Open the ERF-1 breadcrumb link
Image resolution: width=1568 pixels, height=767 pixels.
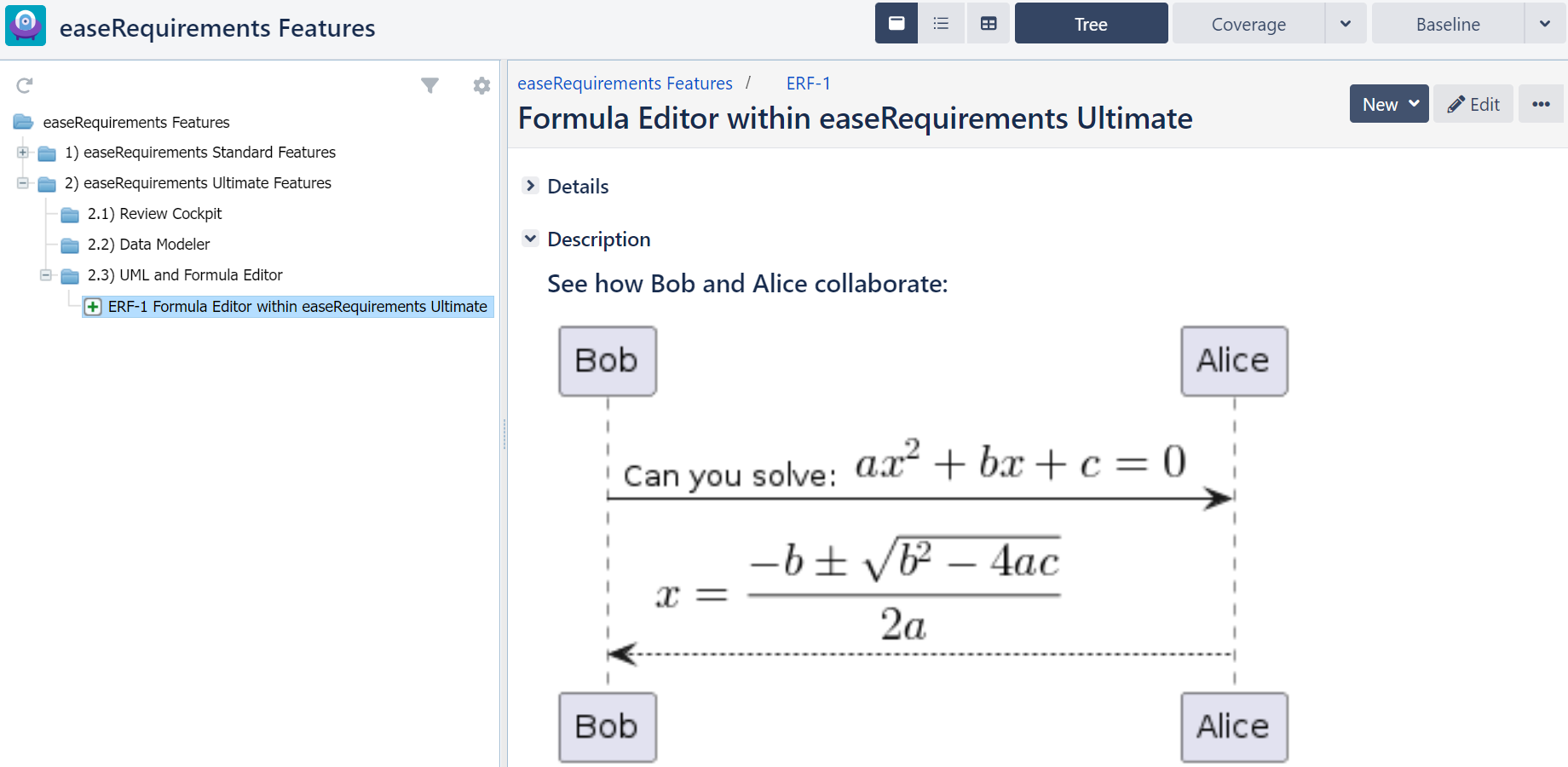(808, 84)
